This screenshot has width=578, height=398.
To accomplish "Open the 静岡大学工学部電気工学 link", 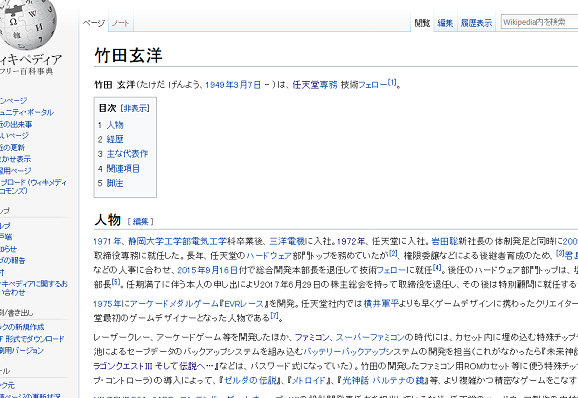I will pos(177,241).
